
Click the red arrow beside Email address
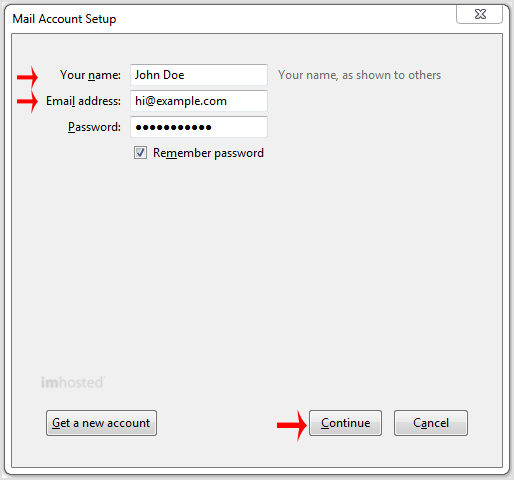pos(28,101)
